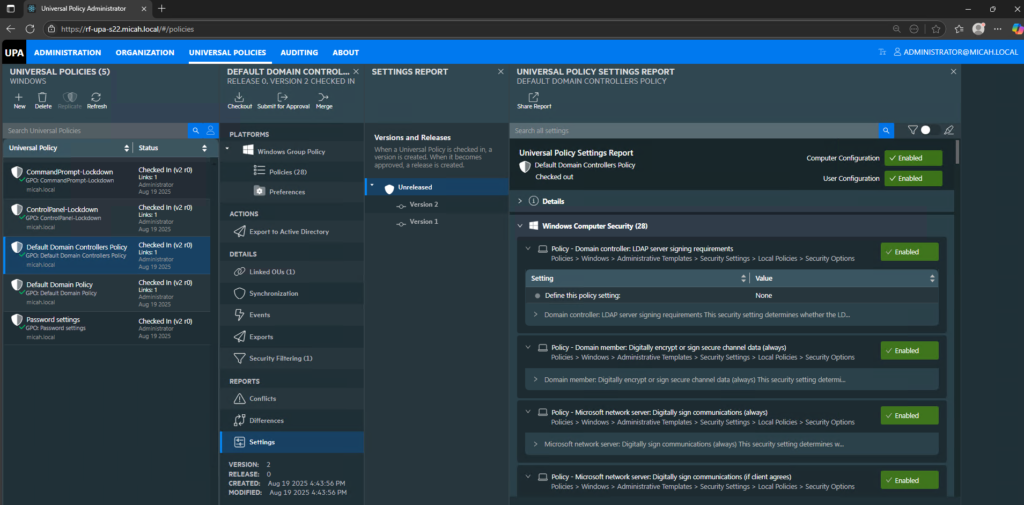Click Submit for Approval icon
The width and height of the screenshot is (1024, 505).
click(283, 97)
